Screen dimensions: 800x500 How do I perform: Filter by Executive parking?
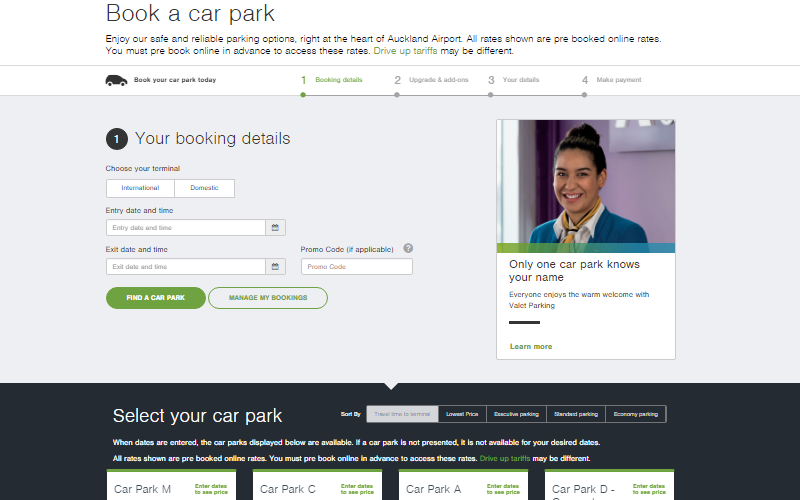coord(516,414)
